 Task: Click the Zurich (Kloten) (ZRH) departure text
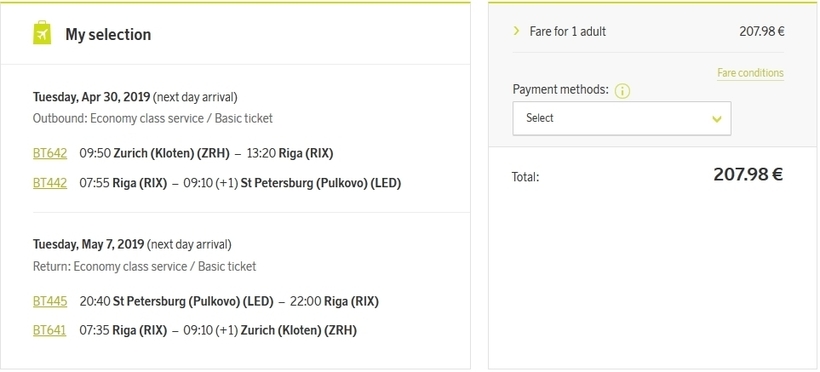(172, 153)
